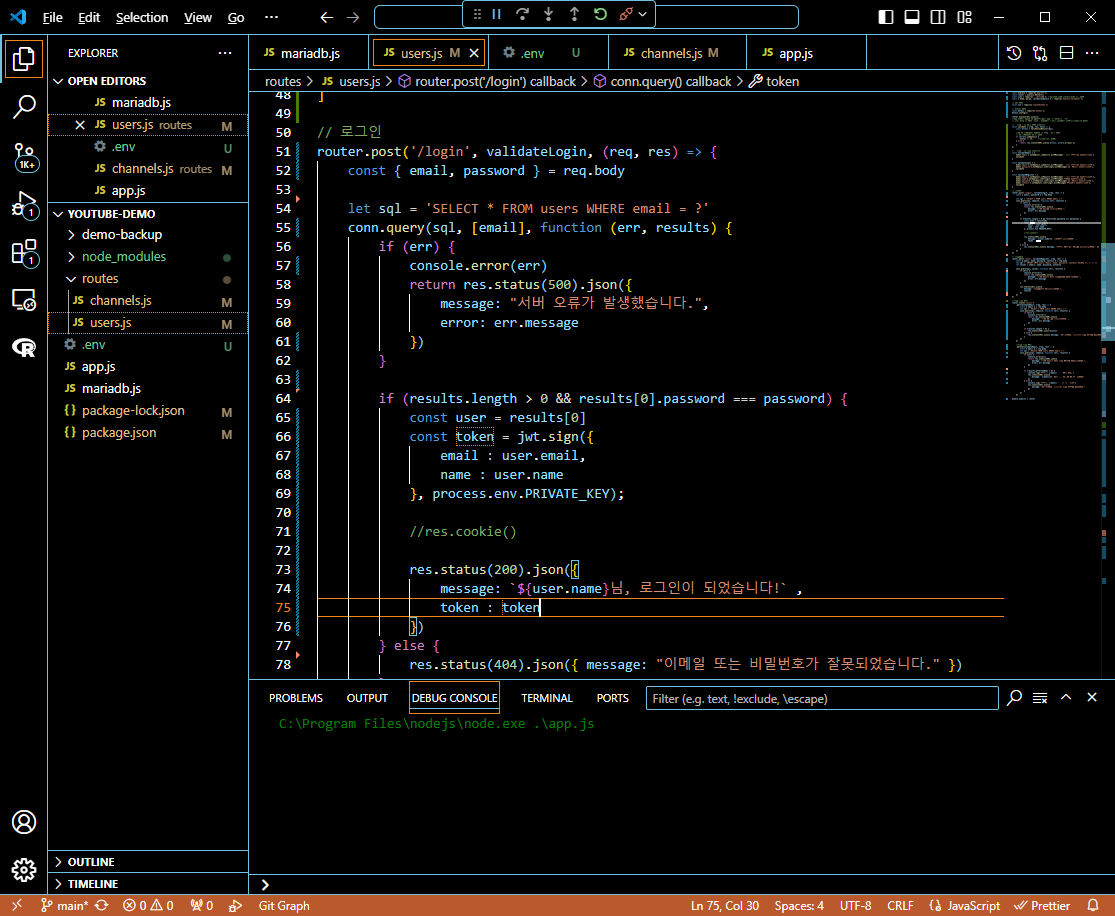1115x916 pixels.
Task: Open the Go menu
Action: [x=236, y=17]
